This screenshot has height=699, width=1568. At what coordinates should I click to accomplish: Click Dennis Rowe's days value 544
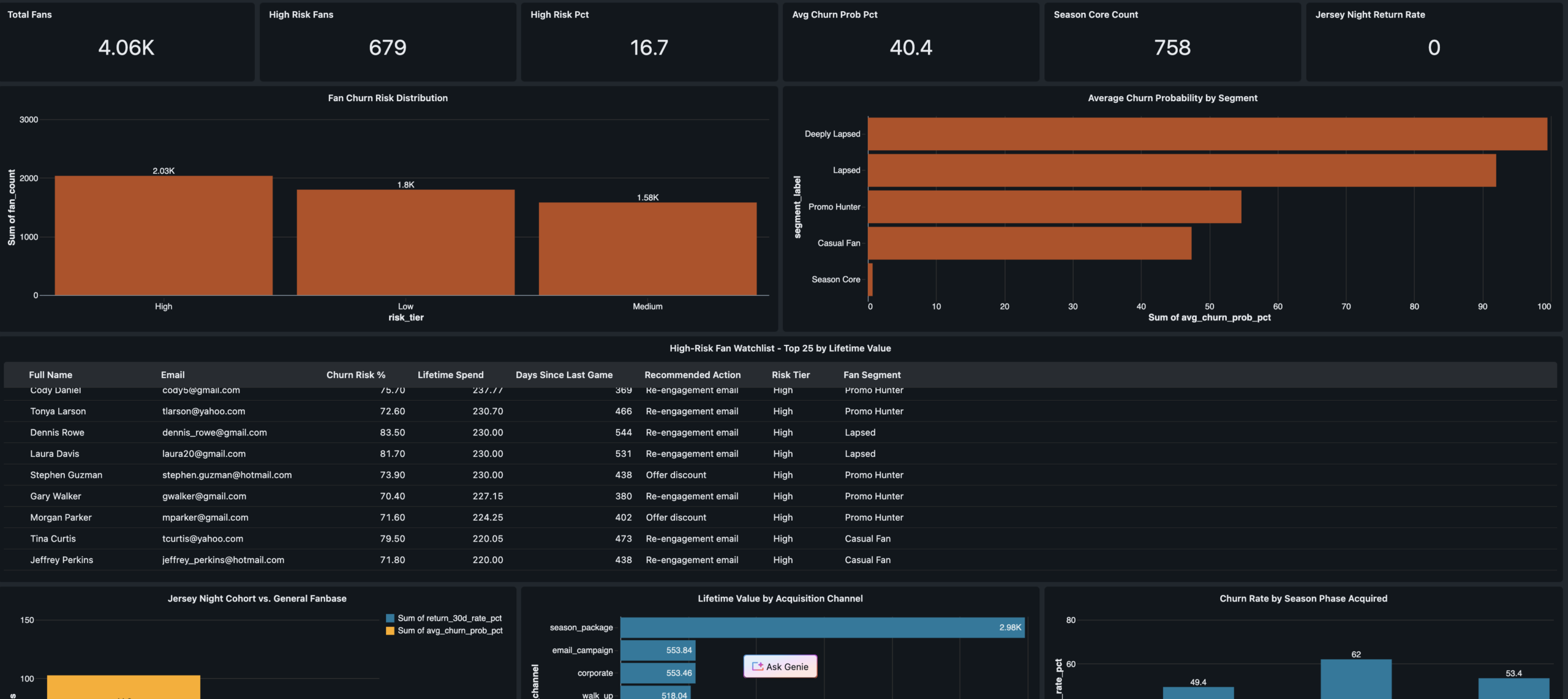pos(624,433)
